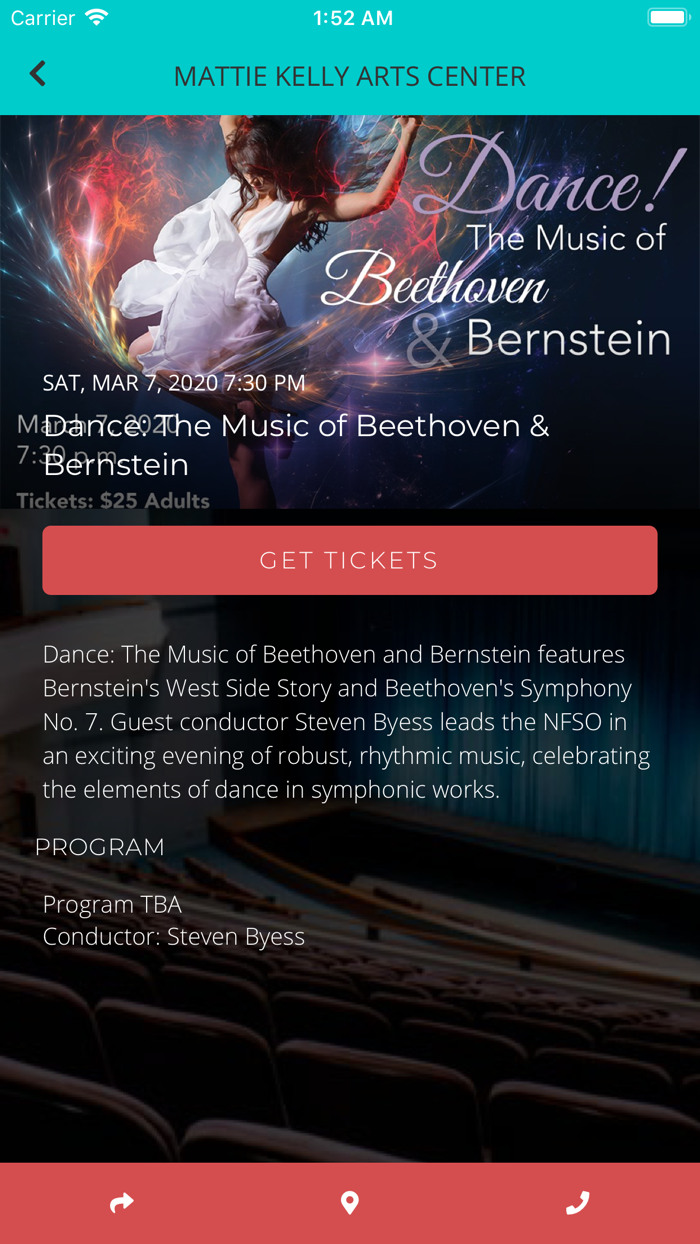Tap the Carrier label in status bar

click(x=43, y=18)
